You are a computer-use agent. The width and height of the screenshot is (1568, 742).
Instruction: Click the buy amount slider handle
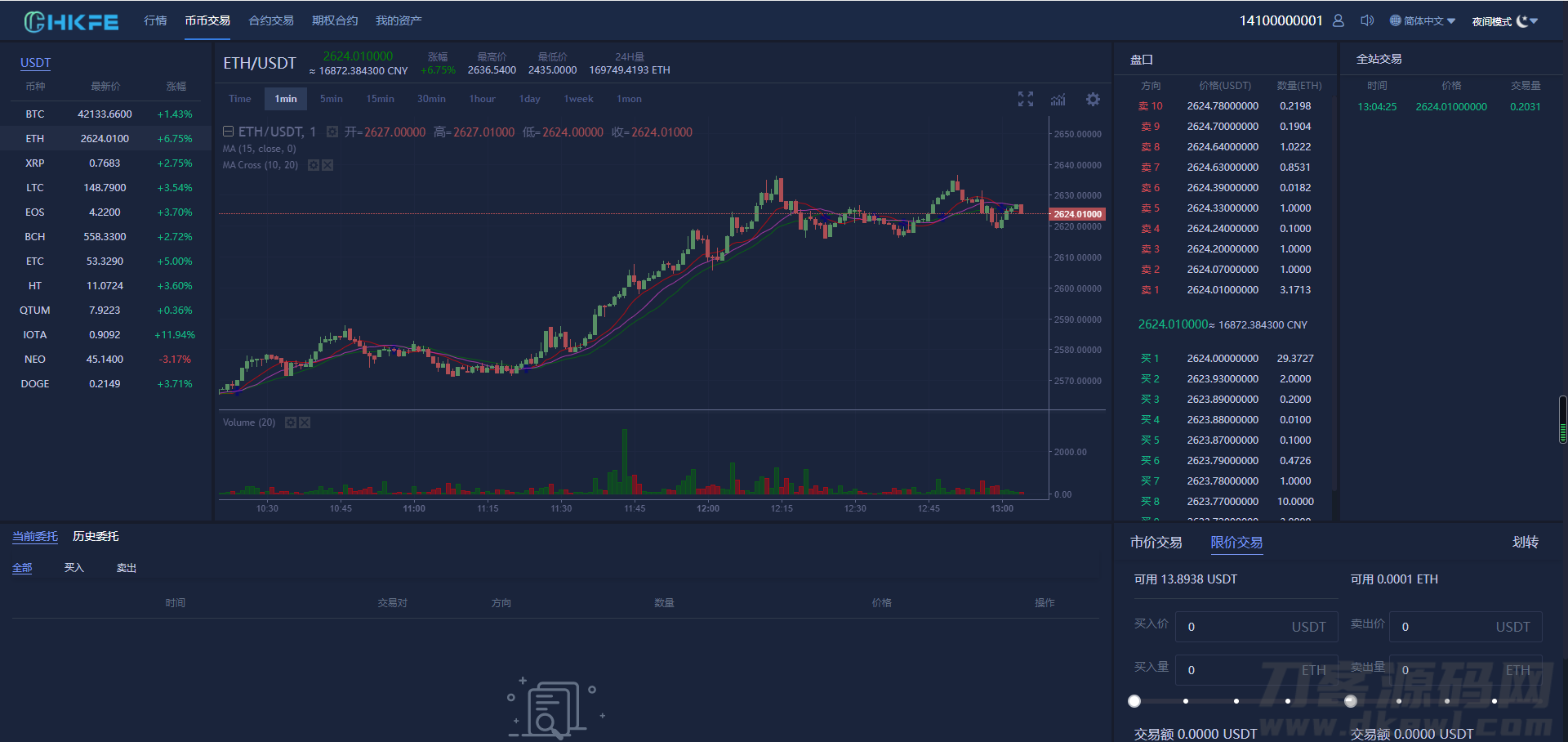pos(1134,701)
